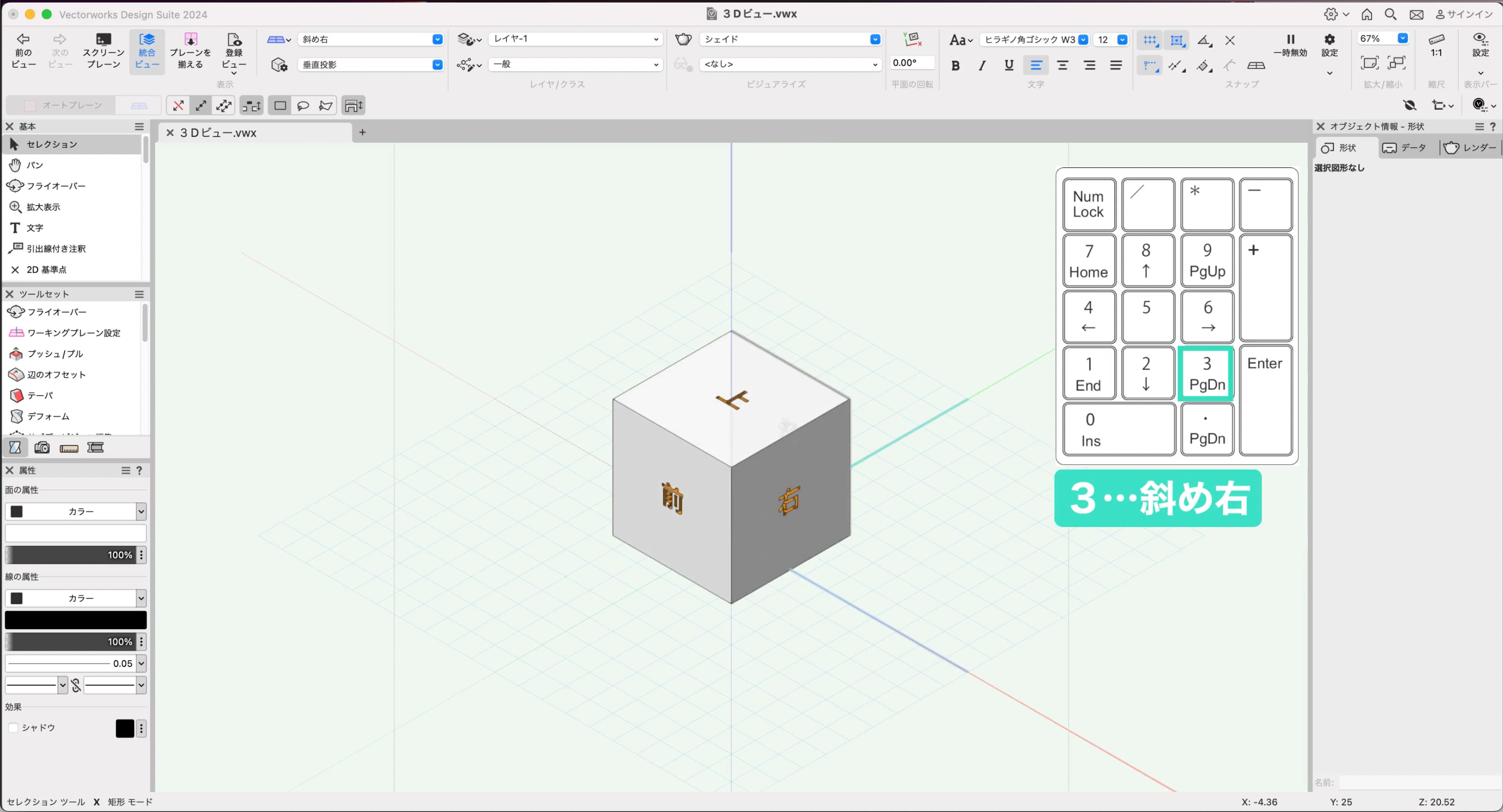Select center text alignment
This screenshot has width=1503, height=812.
(1063, 66)
